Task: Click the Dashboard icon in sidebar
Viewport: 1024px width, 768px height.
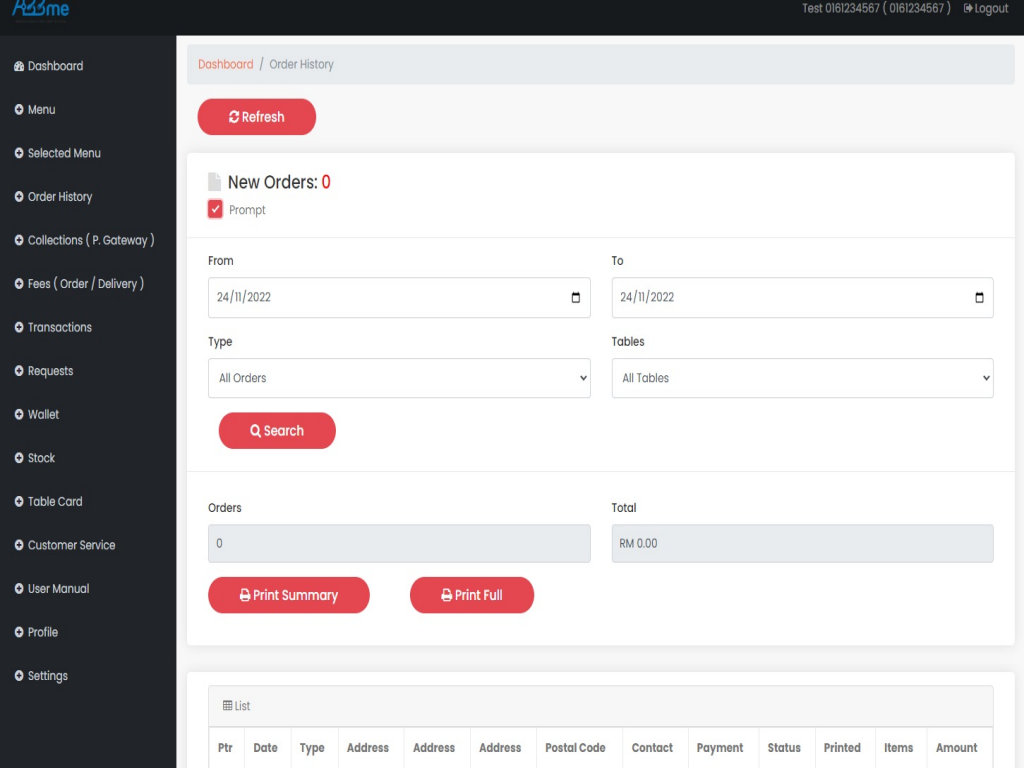Action: click(x=19, y=66)
